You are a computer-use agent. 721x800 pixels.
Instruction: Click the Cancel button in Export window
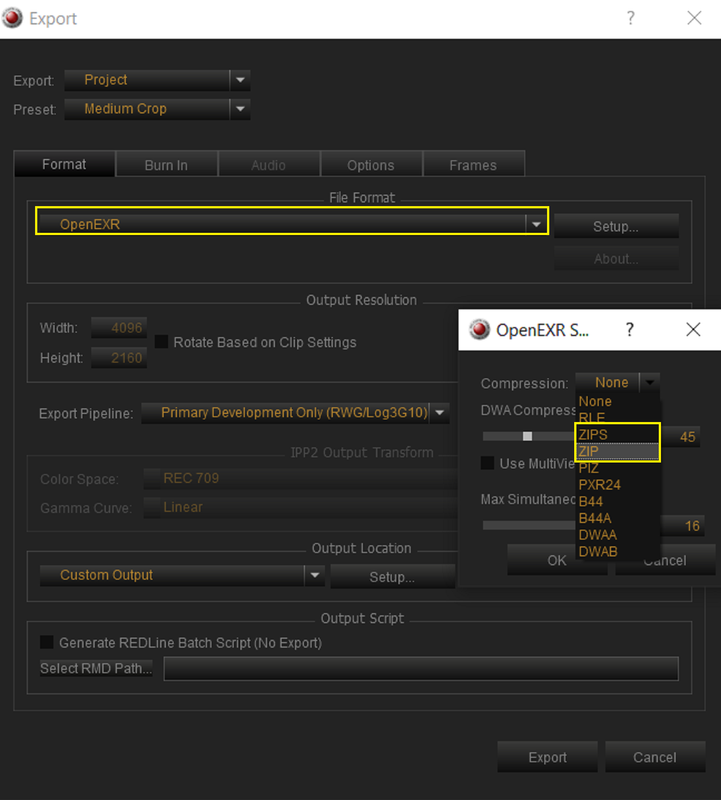tap(655, 757)
